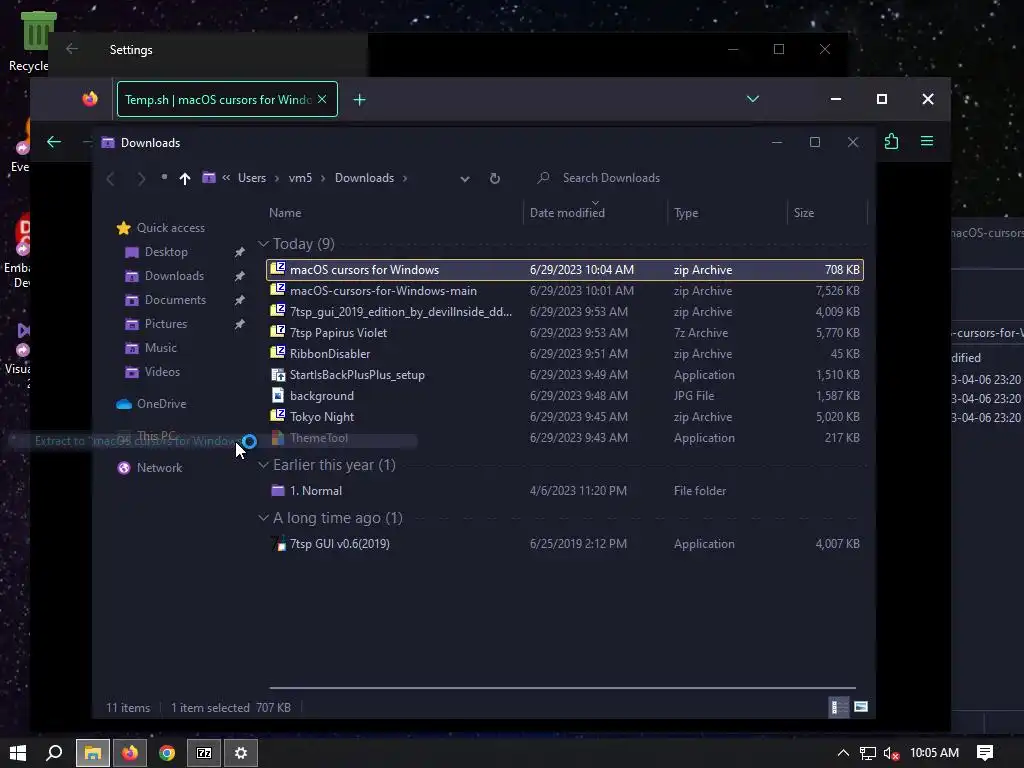The height and width of the screenshot is (768, 1024).
Task: Show hidden system tray icons
Action: [x=843, y=753]
